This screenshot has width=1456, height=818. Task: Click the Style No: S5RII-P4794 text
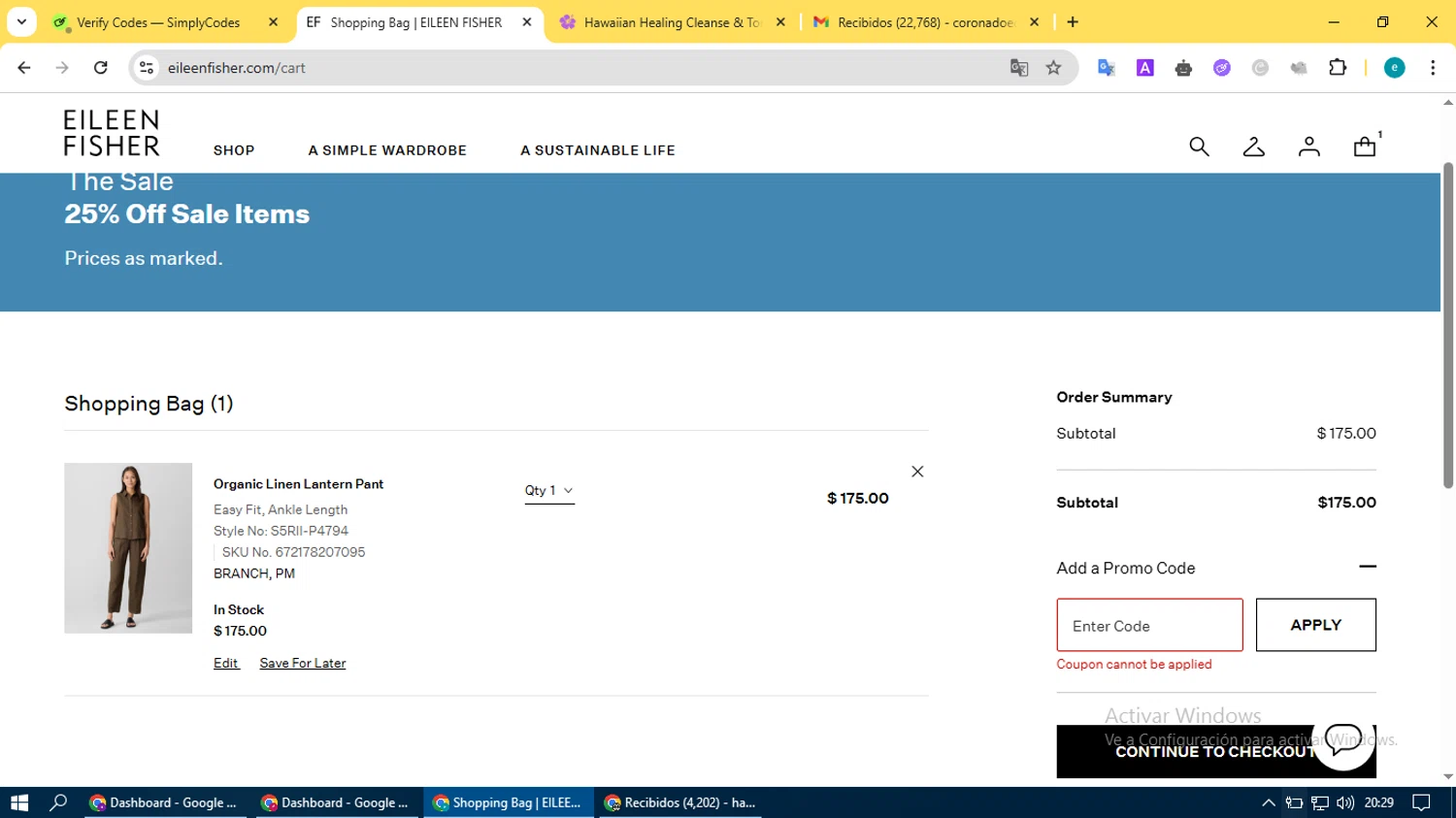[x=281, y=531]
